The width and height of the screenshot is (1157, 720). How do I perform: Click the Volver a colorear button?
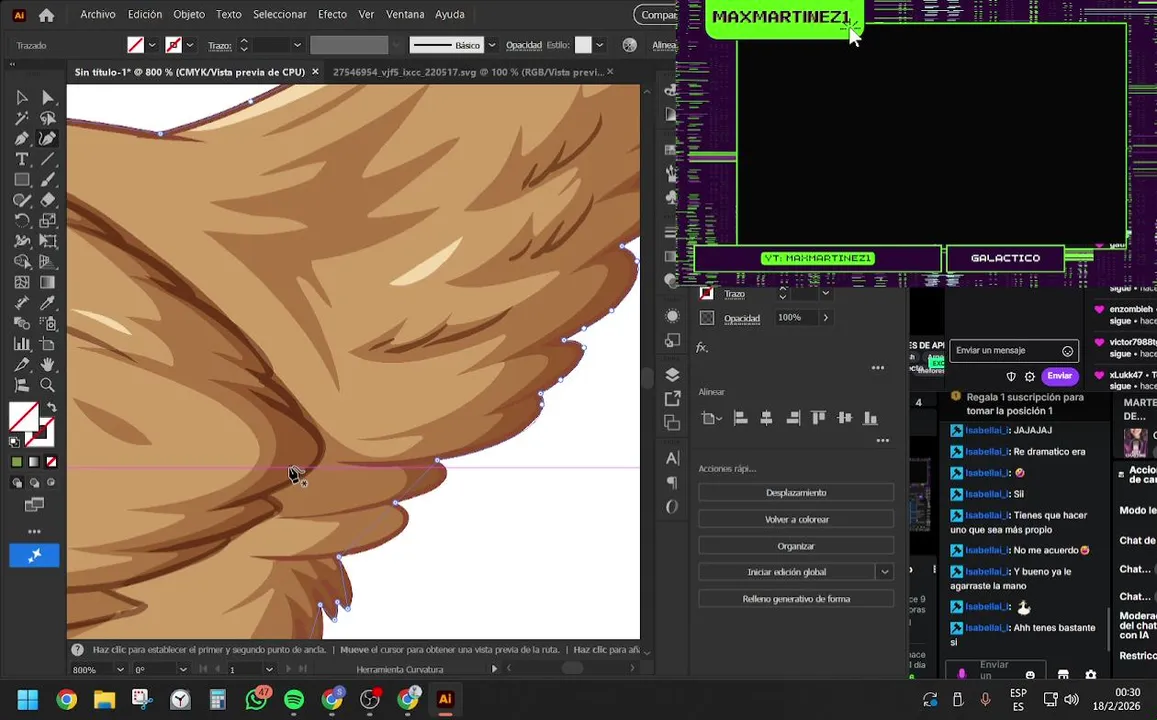[x=796, y=519]
